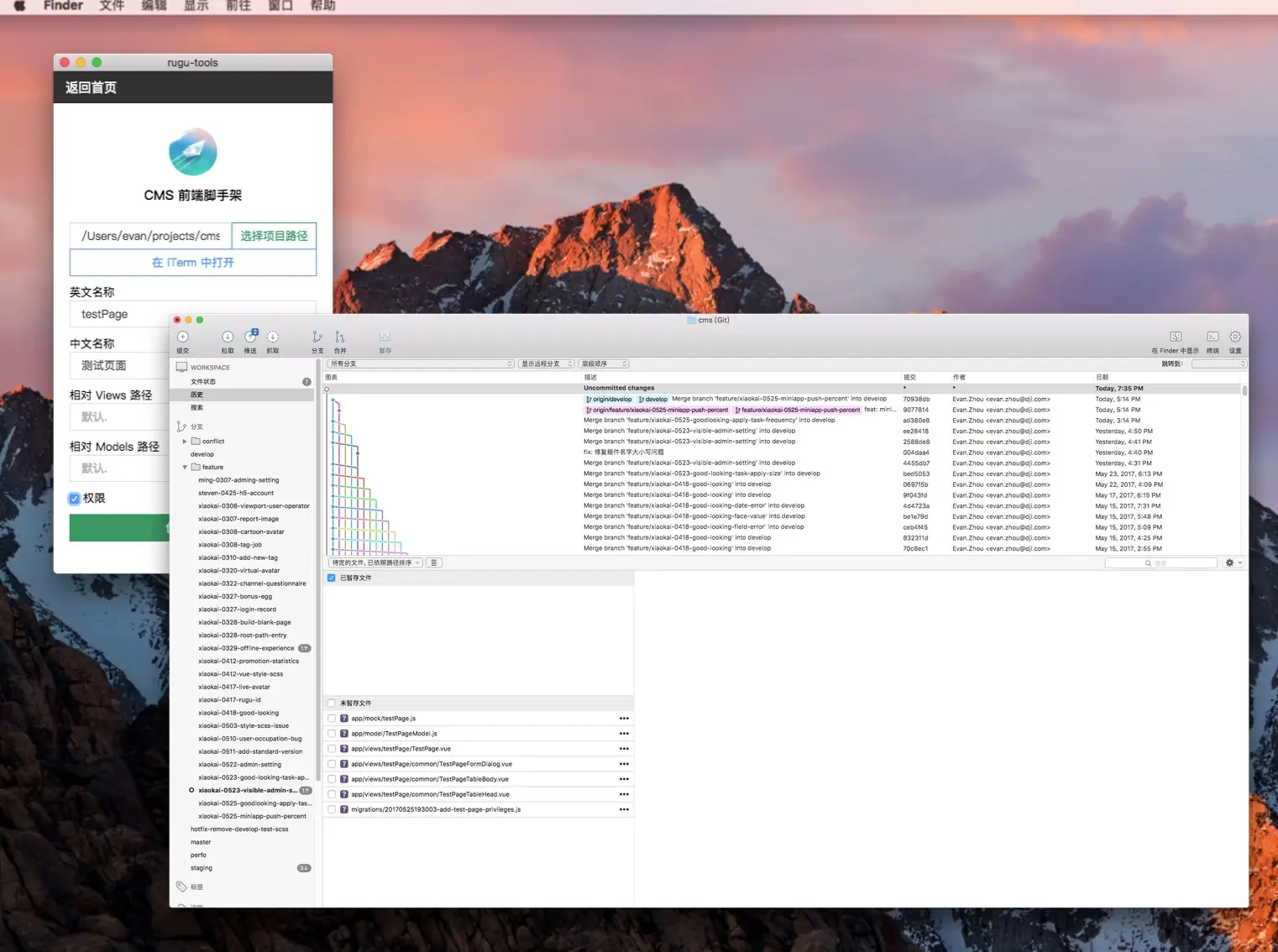The height and width of the screenshot is (952, 1278).
Task: Open the 文件 menu in the menu bar
Action: click(112, 6)
